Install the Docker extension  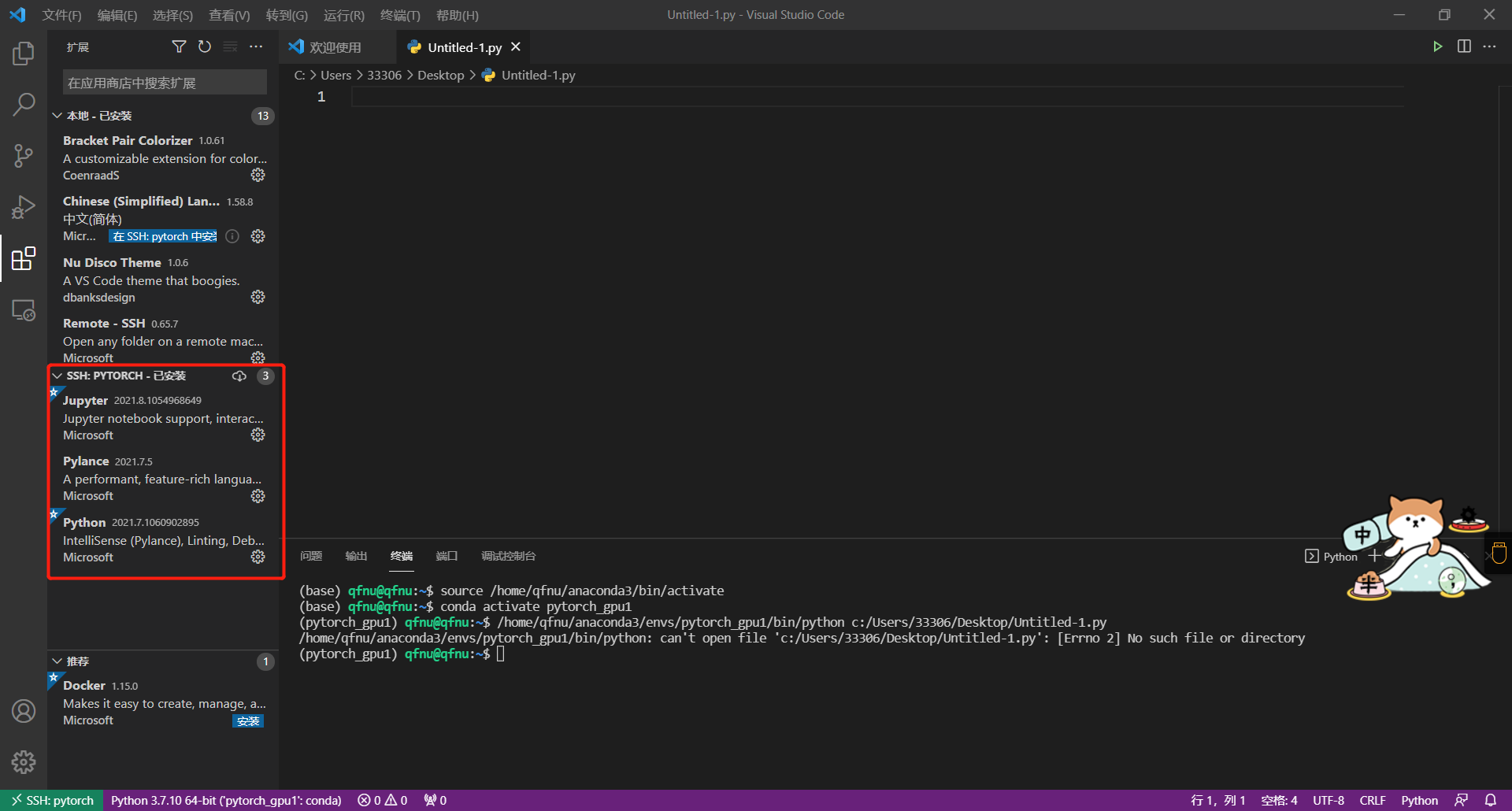(x=248, y=721)
